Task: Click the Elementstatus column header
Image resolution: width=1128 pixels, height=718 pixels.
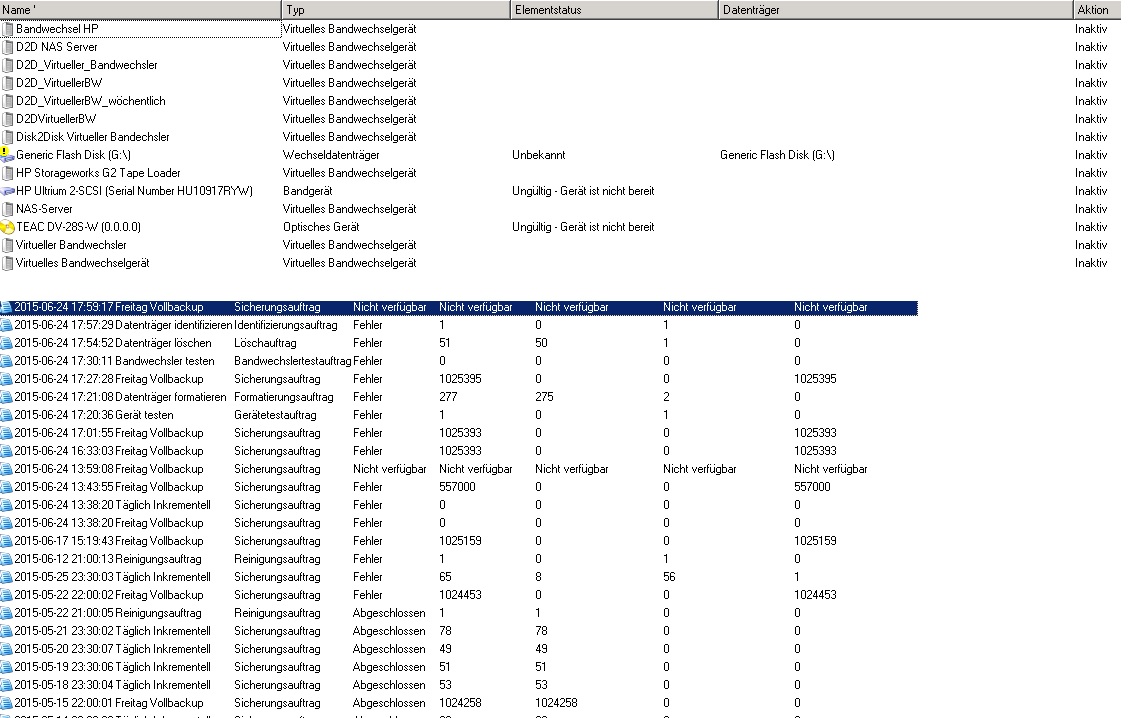Action: [614, 9]
